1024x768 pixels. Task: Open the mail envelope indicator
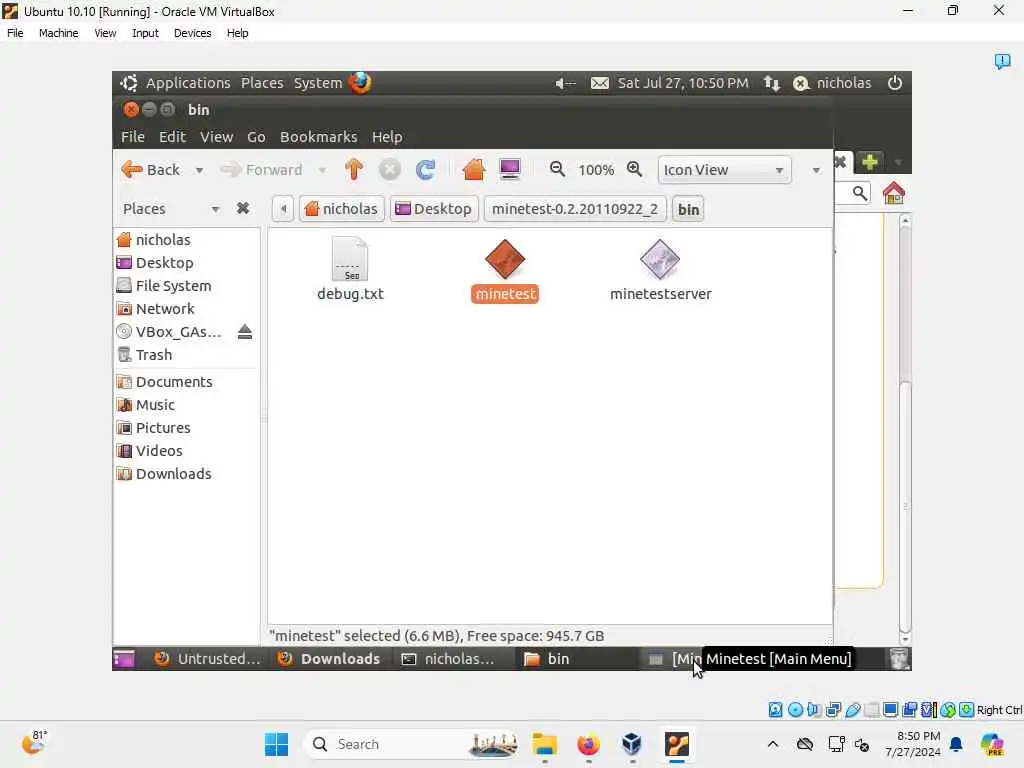coord(600,84)
